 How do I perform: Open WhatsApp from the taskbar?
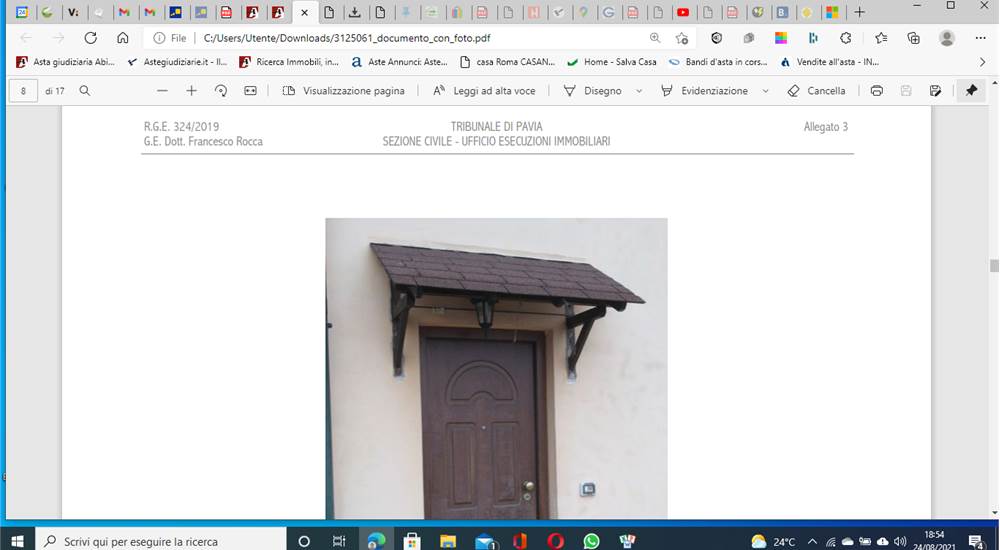[x=591, y=541]
